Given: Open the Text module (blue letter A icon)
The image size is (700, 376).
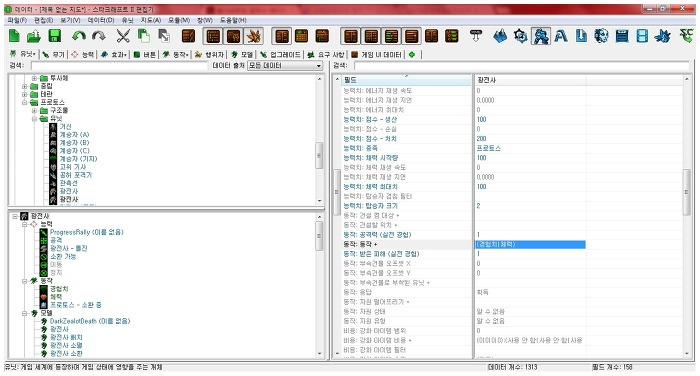Looking at the screenshot, I should point(561,36).
